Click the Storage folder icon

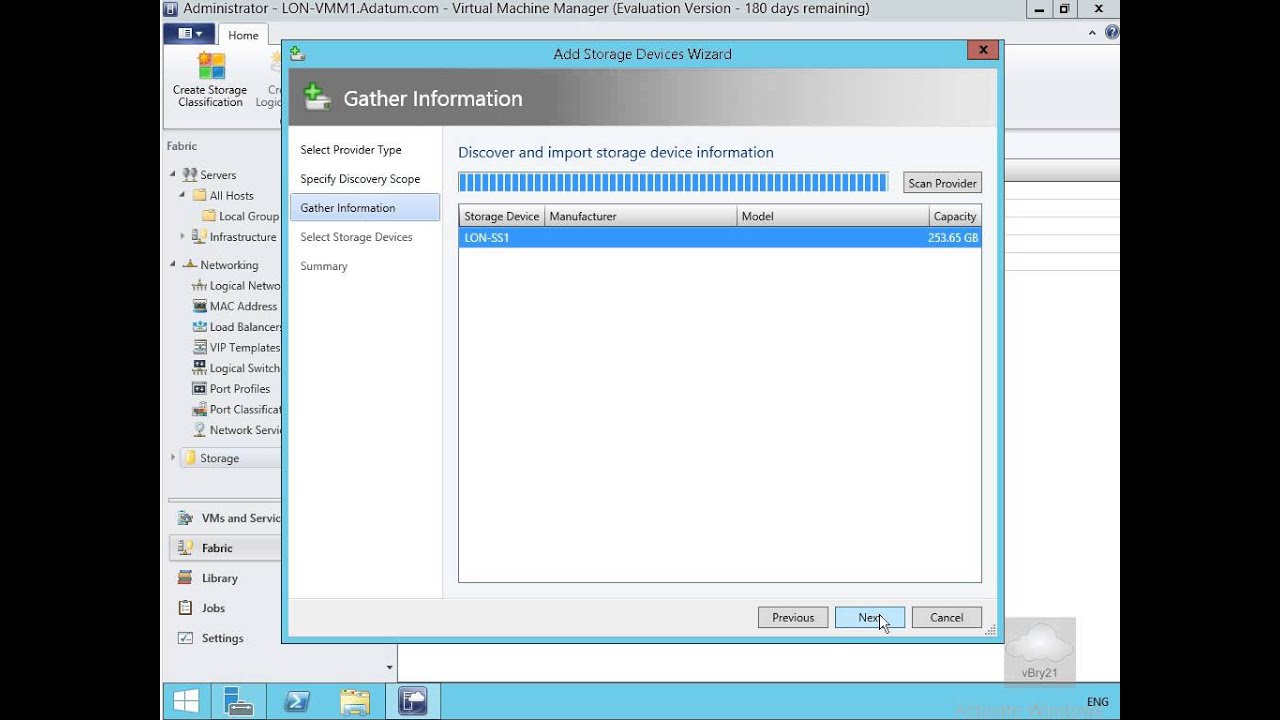click(x=190, y=458)
